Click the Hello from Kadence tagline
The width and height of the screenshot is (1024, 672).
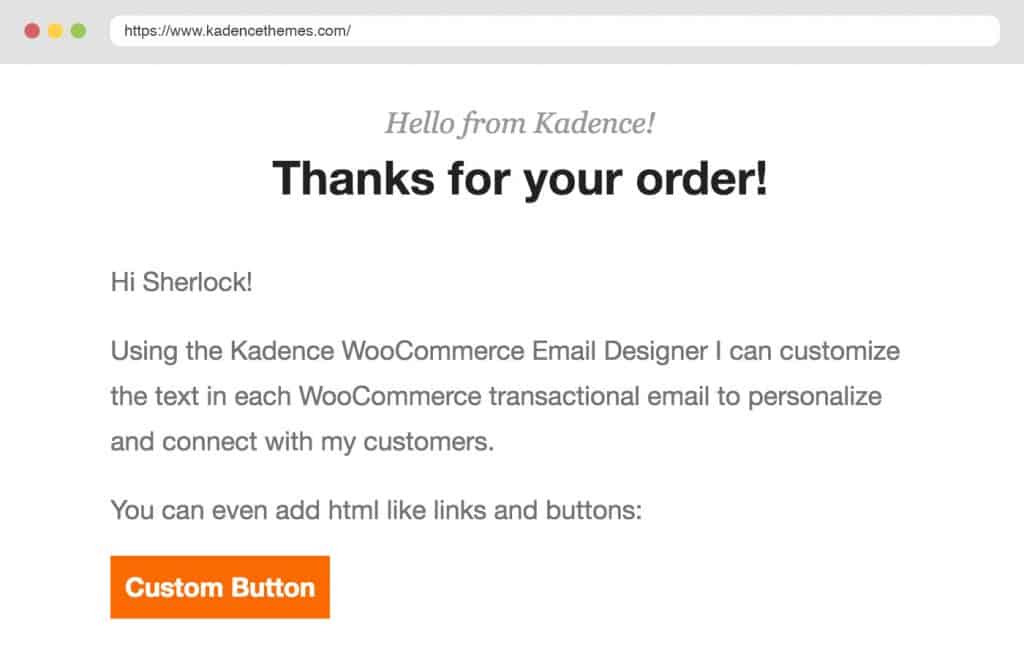[520, 123]
